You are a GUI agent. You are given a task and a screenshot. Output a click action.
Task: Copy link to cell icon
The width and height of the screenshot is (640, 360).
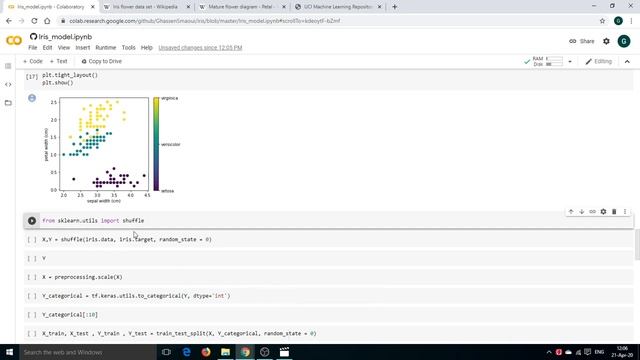[x=592, y=211]
